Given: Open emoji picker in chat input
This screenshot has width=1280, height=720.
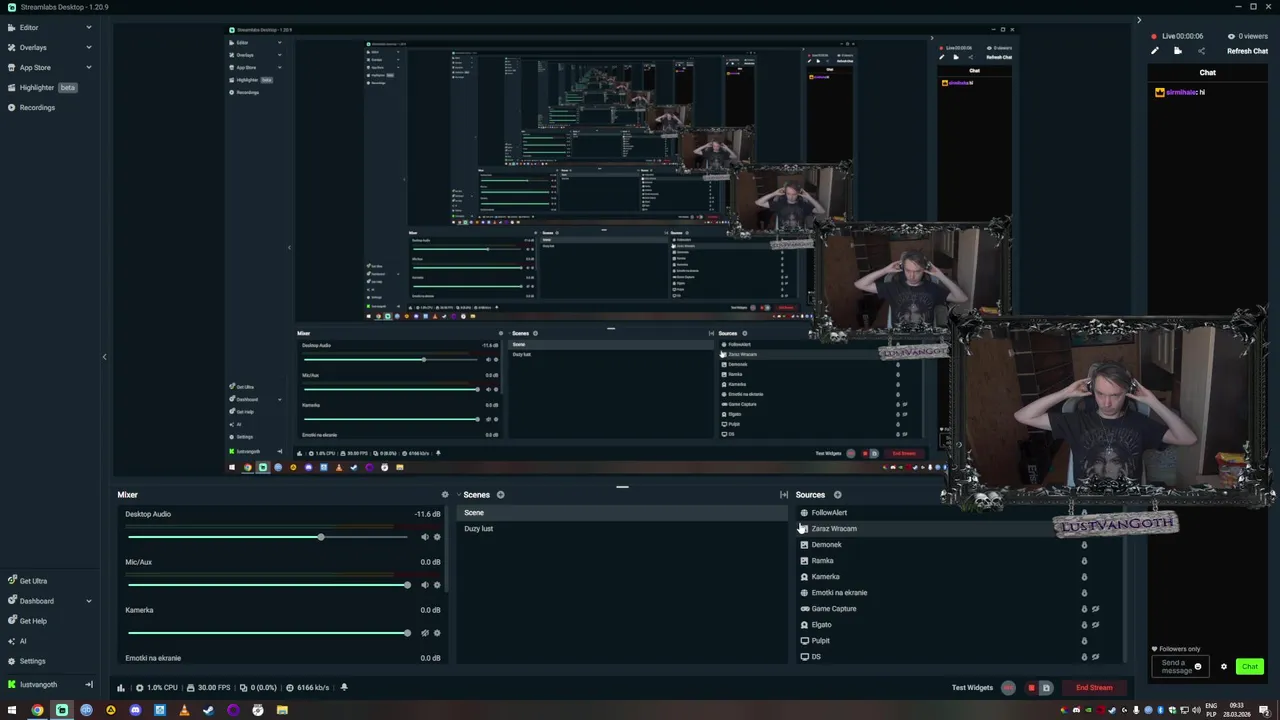Looking at the screenshot, I should click(x=1198, y=667).
